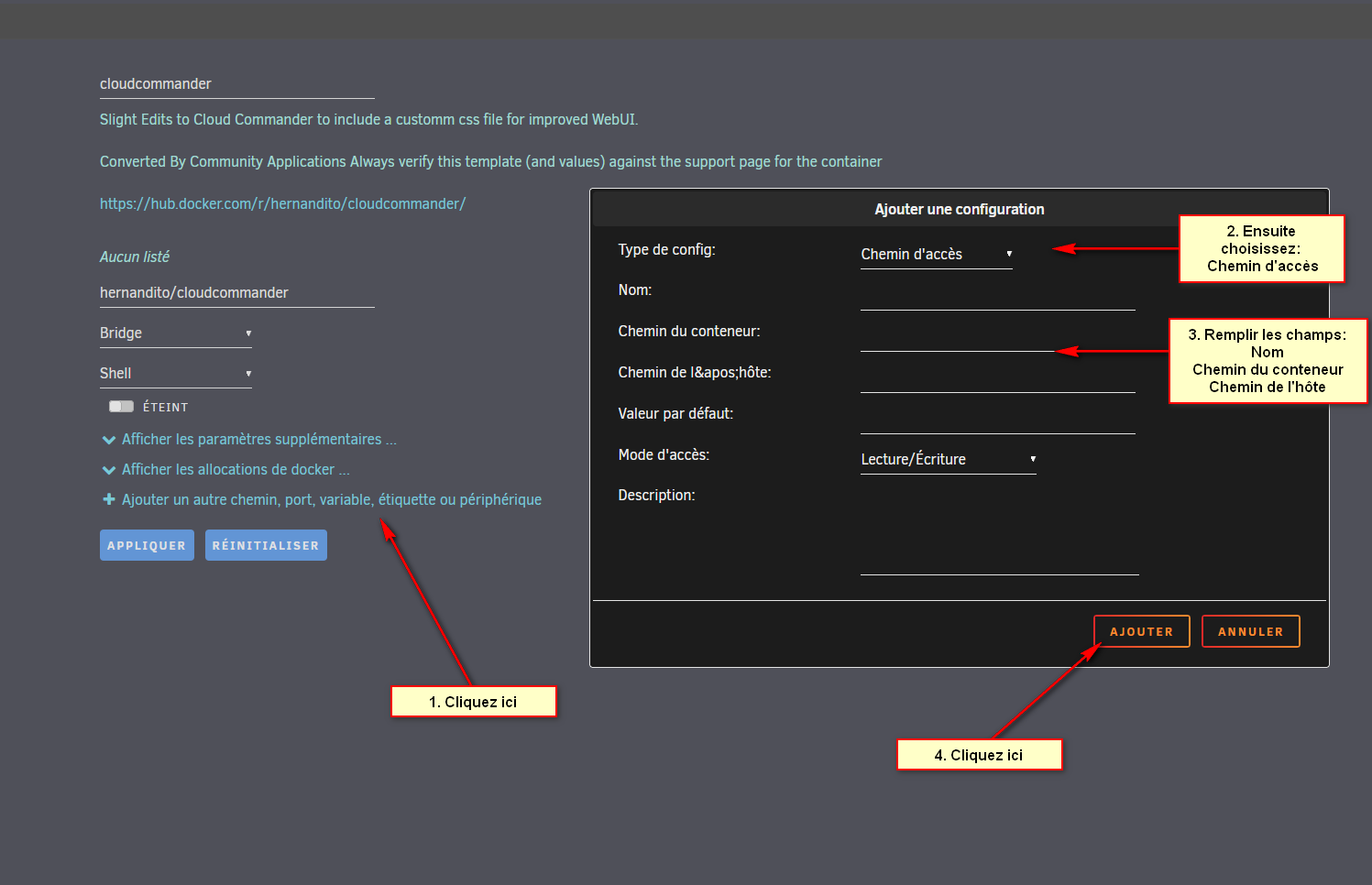Click the APPLIQUER button

[x=147, y=545]
